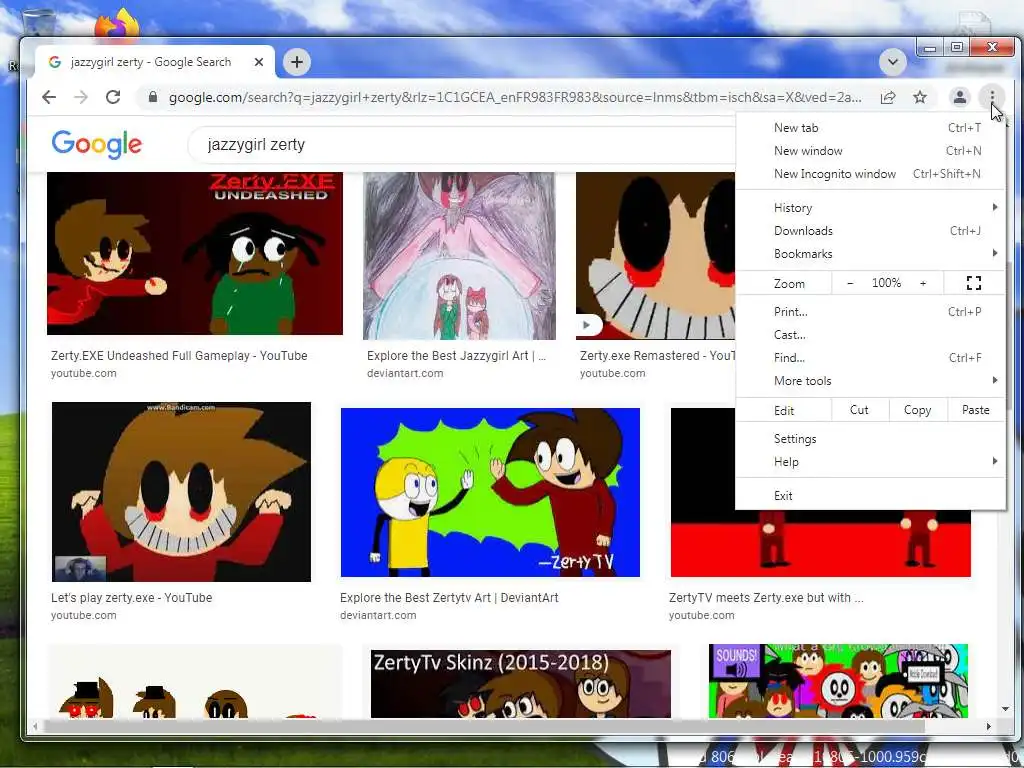The width and height of the screenshot is (1024, 768).
Task: Open the ZertyTv Skinz (2015-2018) thumbnail
Action: tap(520, 684)
